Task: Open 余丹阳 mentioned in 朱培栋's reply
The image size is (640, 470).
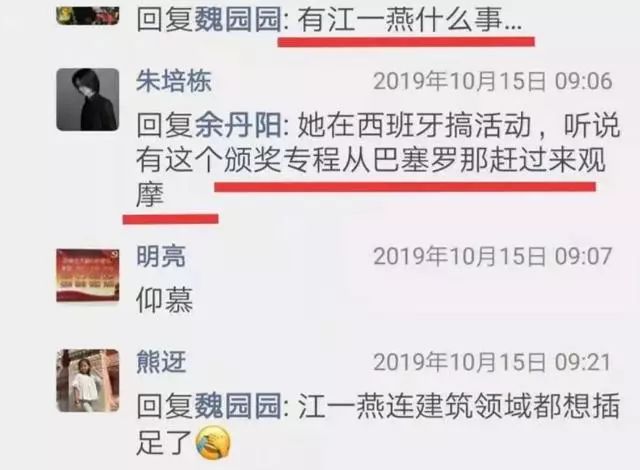Action: click(237, 126)
